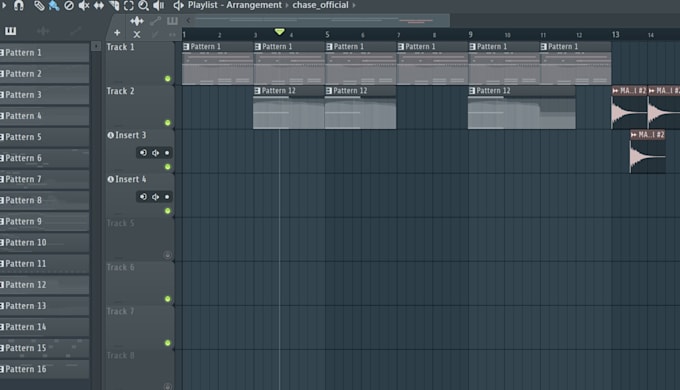Screen dimensions: 680x390
Task: Mute Track 7 with green LED
Action: click(x=168, y=343)
